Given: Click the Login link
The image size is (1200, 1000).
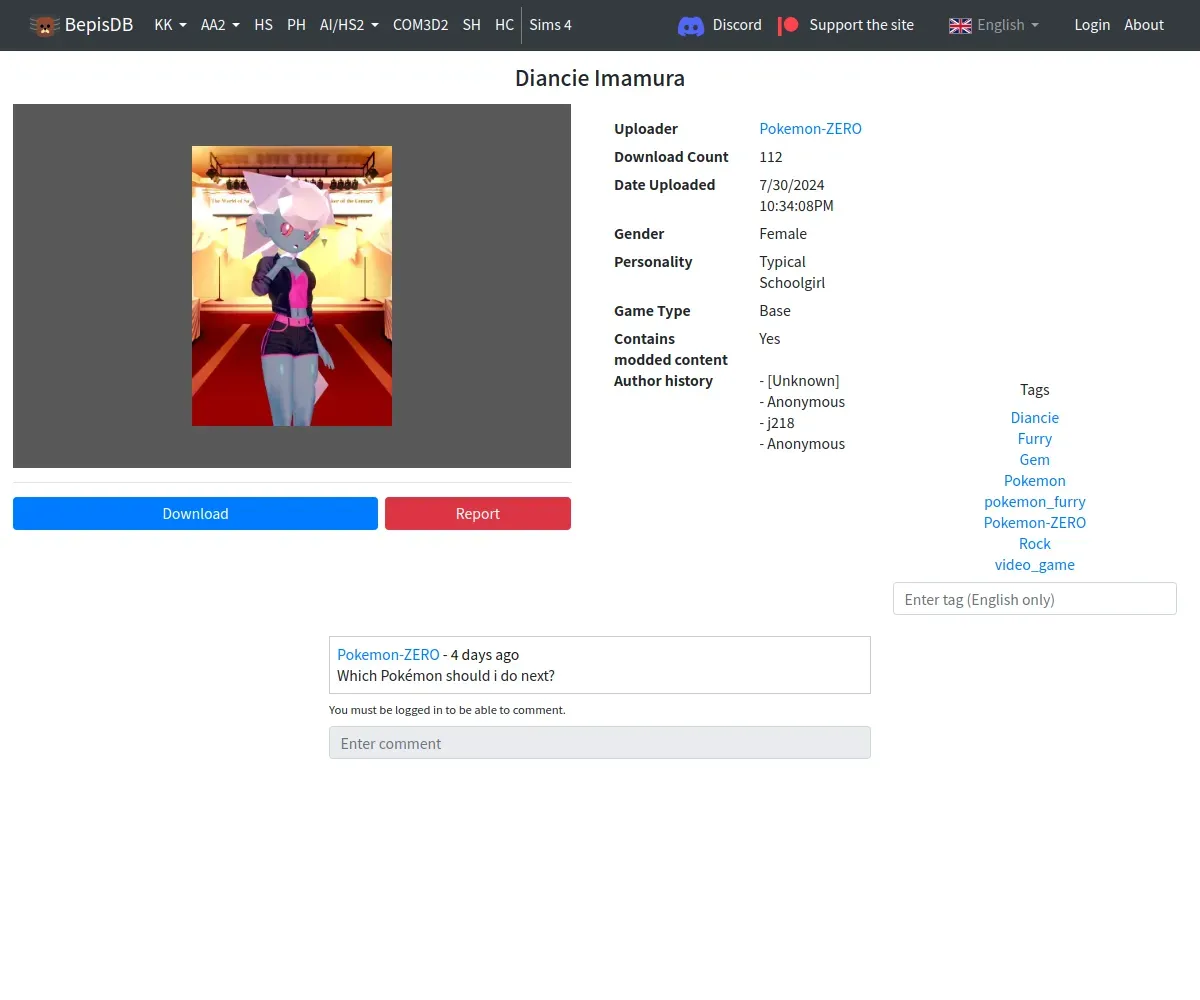Looking at the screenshot, I should click(1092, 25).
